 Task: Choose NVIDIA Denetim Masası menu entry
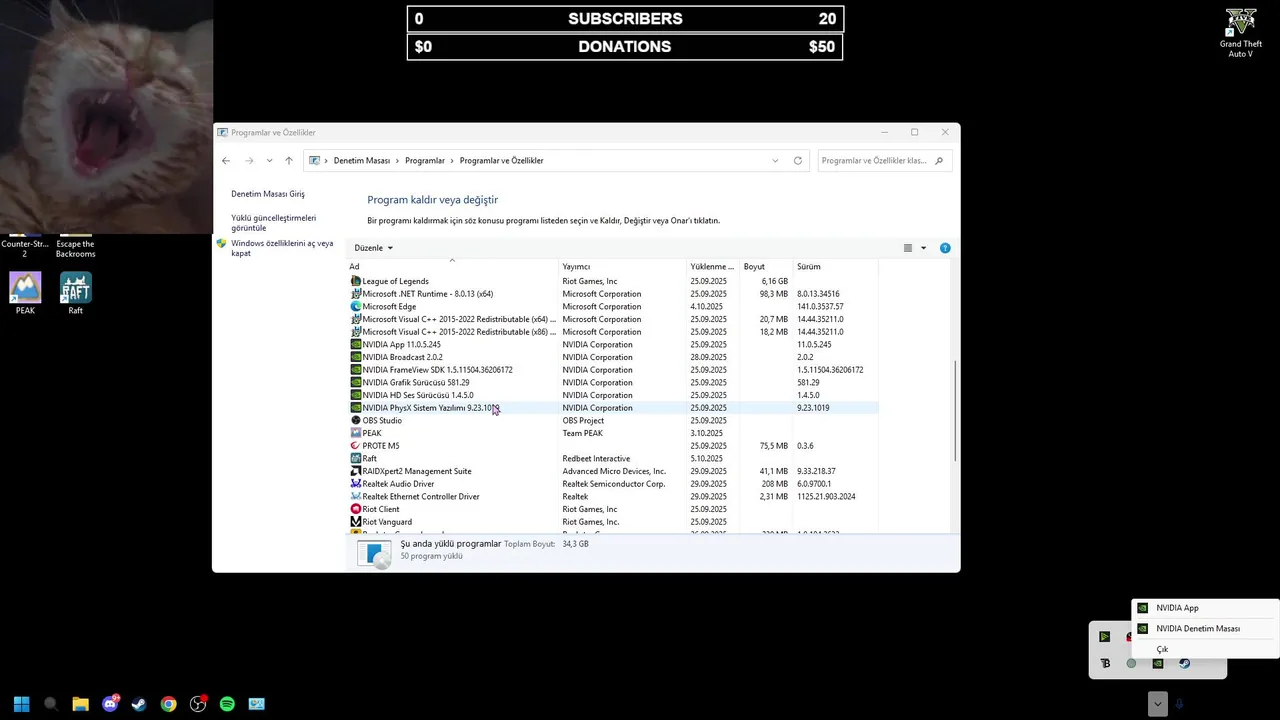1205,629
